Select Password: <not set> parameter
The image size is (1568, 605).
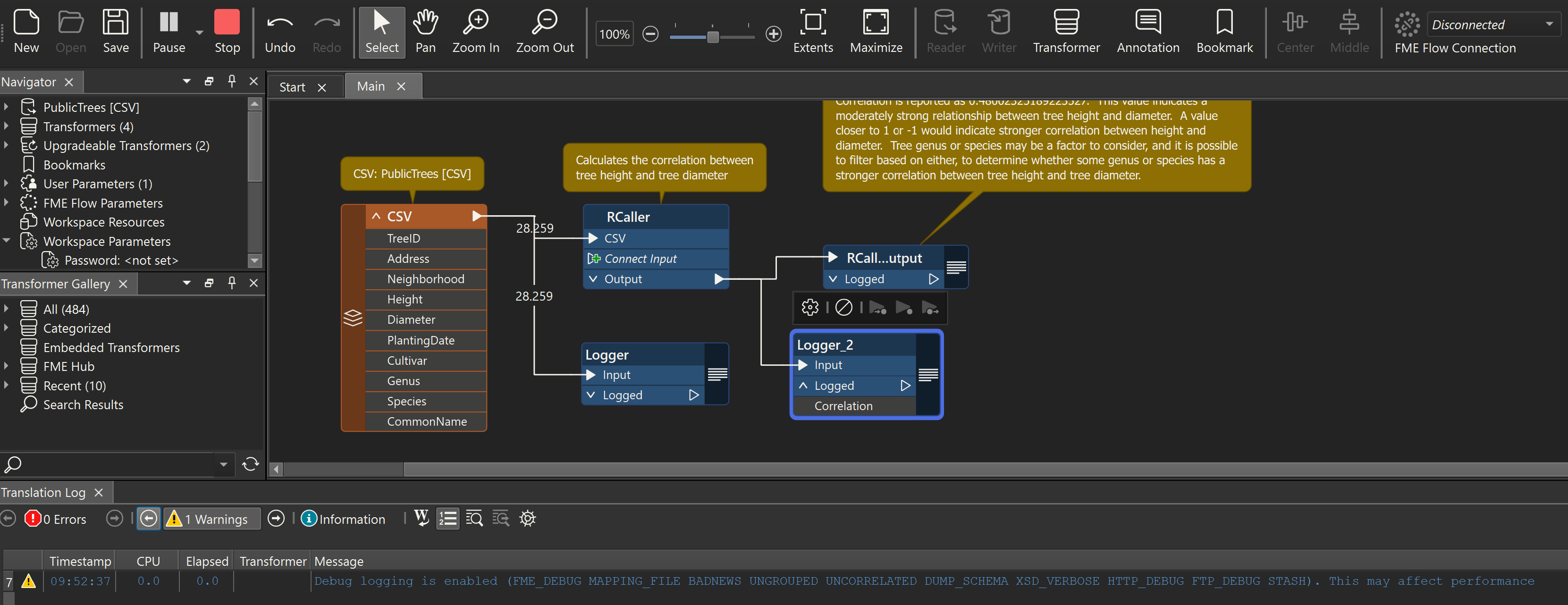pyautogui.click(x=121, y=260)
